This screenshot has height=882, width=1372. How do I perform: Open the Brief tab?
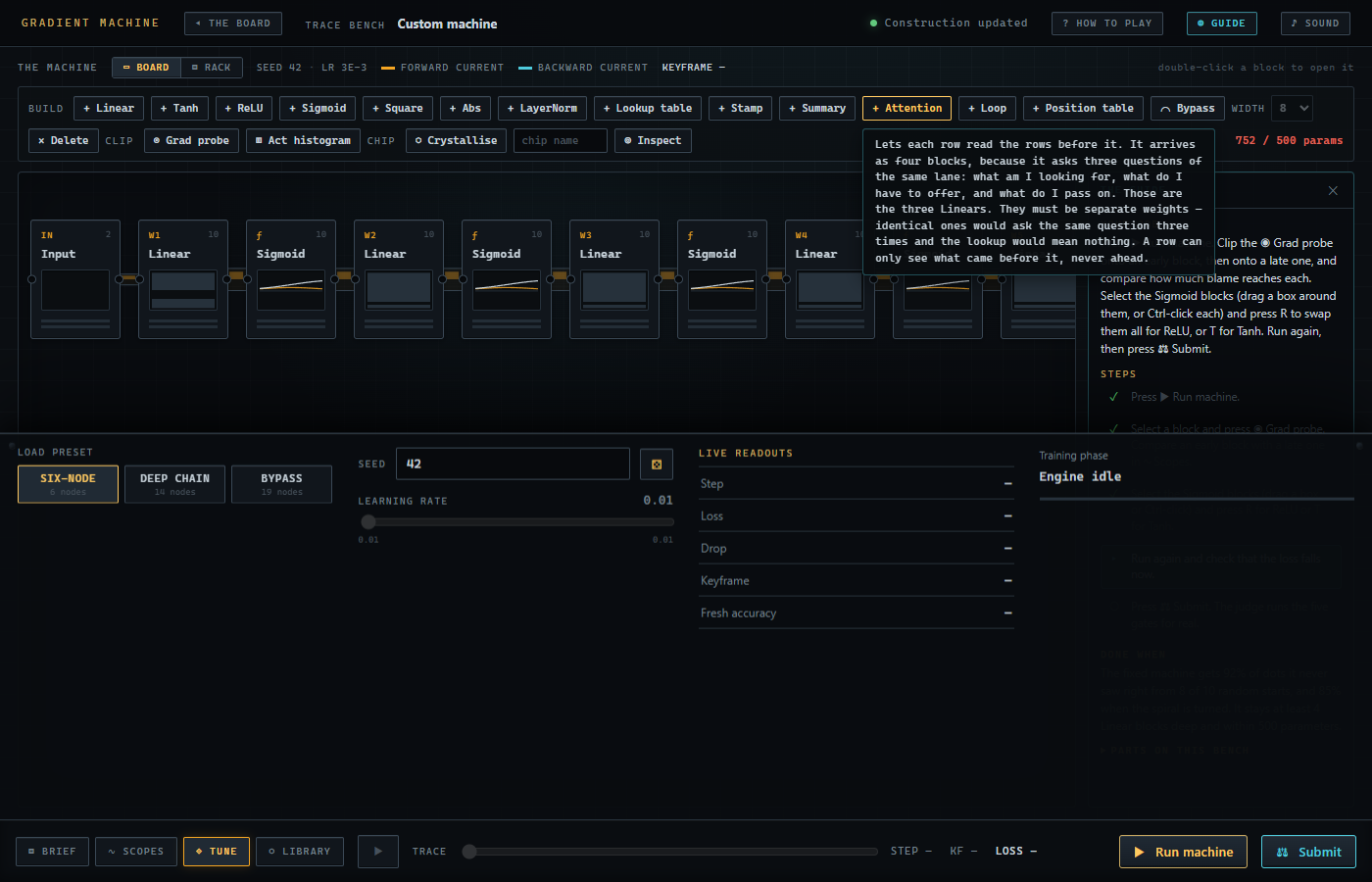click(53, 852)
